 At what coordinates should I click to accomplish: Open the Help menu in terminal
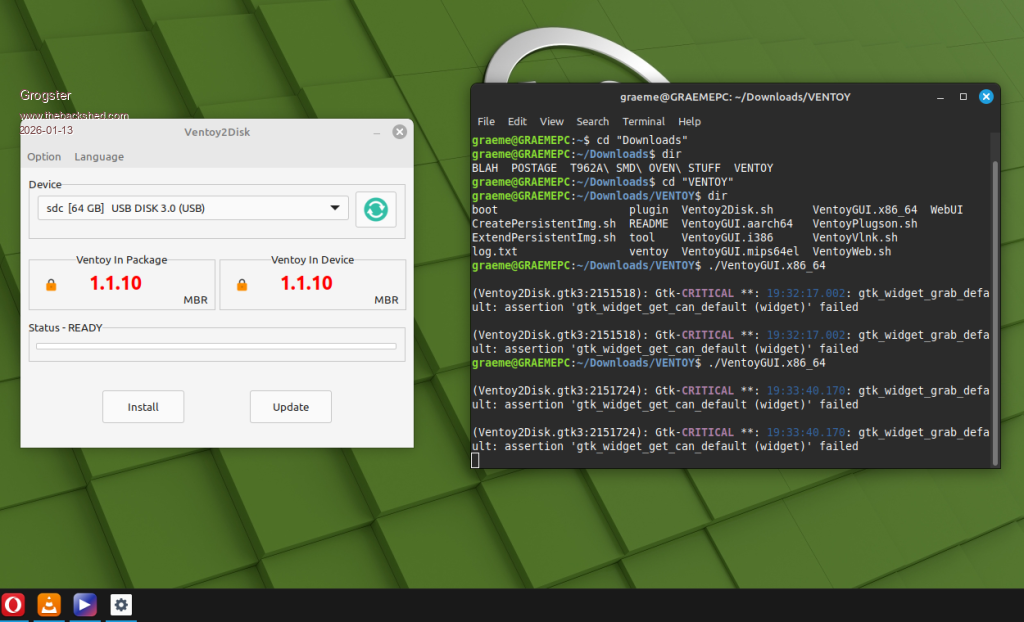click(x=689, y=121)
